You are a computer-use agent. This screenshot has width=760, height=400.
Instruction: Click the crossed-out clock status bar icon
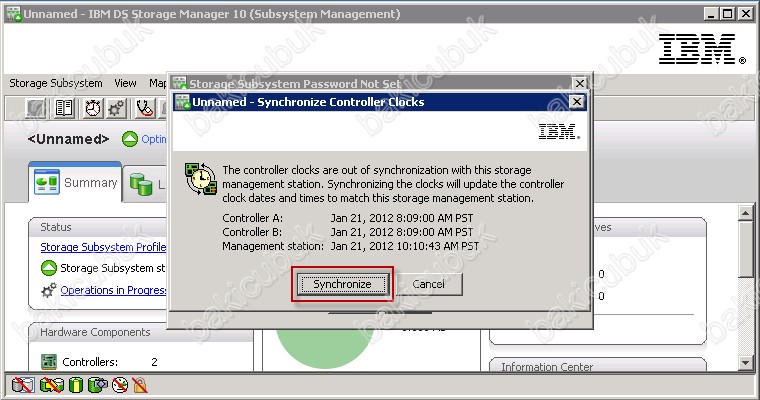click(x=120, y=385)
